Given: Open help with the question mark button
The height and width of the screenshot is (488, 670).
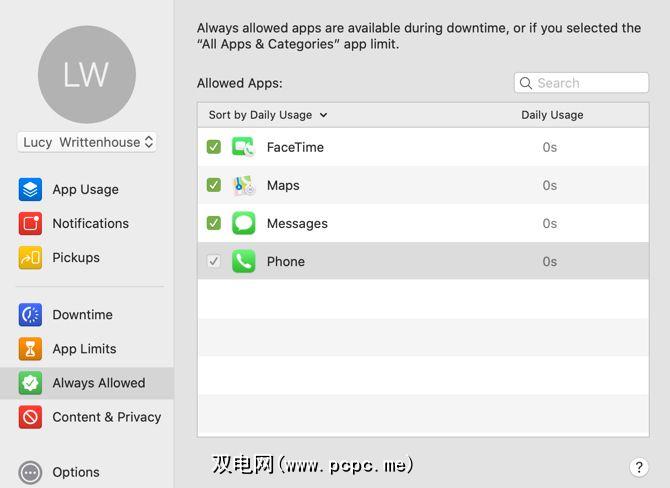Looking at the screenshot, I should tap(640, 467).
